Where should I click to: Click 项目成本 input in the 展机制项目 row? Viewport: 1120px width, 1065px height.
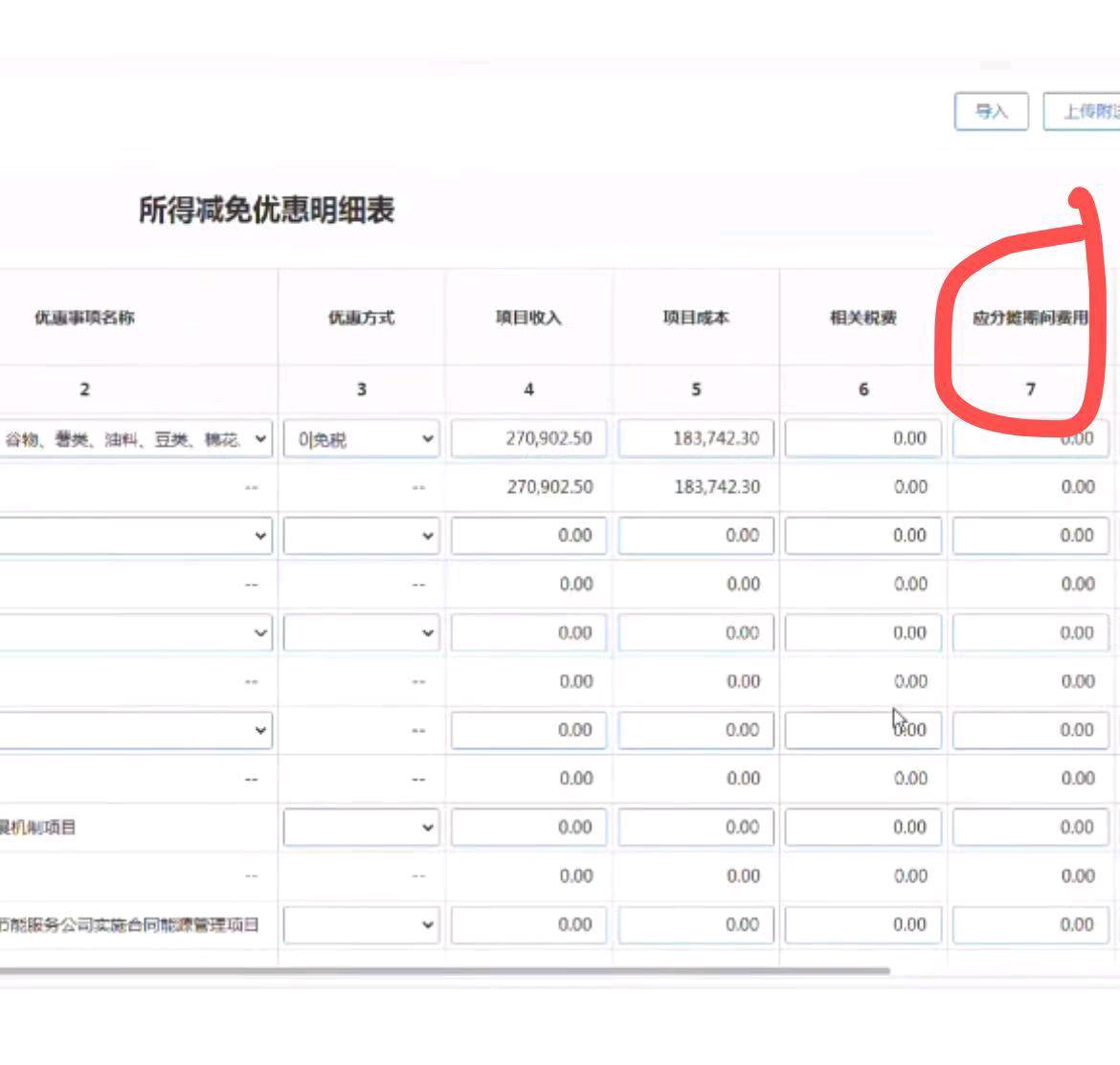point(696,828)
